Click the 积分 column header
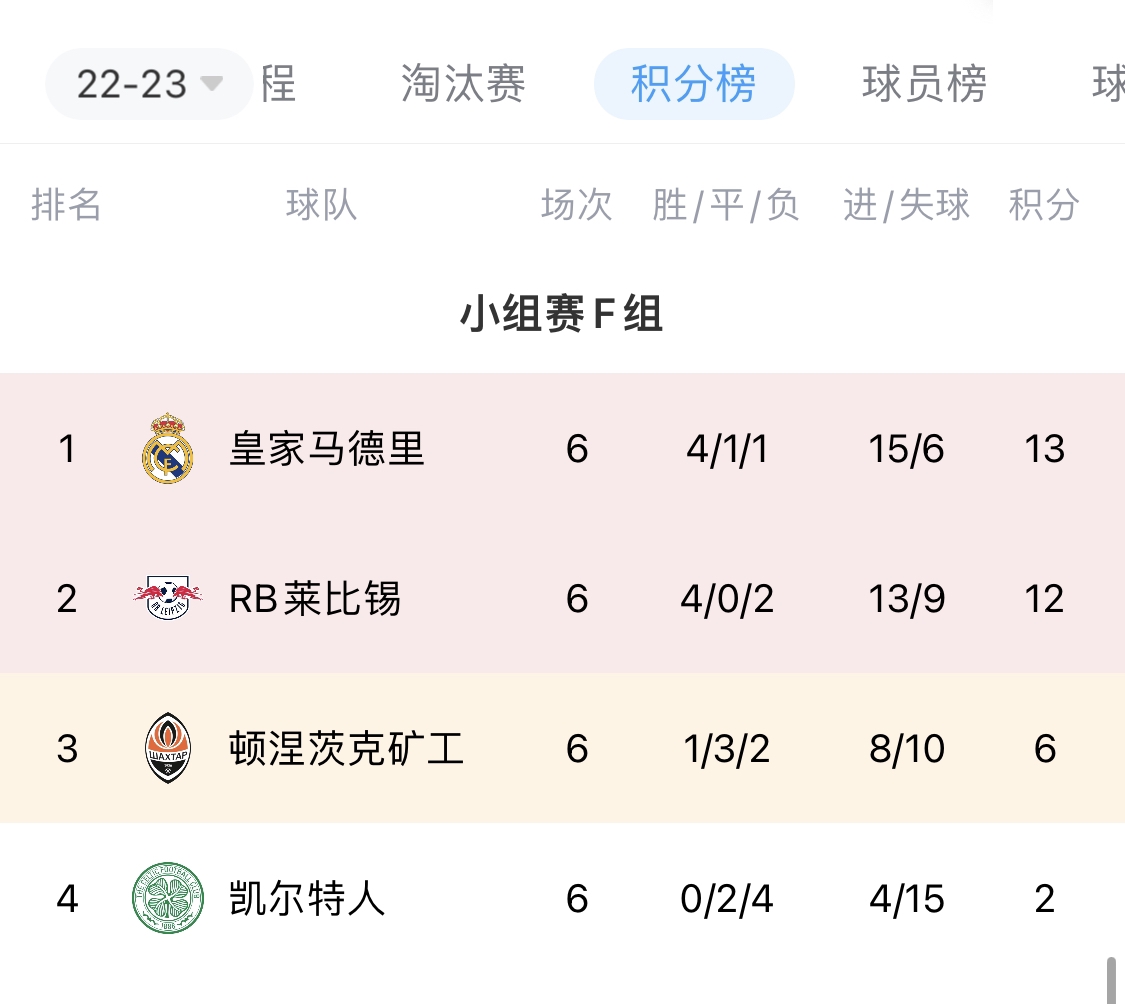 [1044, 205]
